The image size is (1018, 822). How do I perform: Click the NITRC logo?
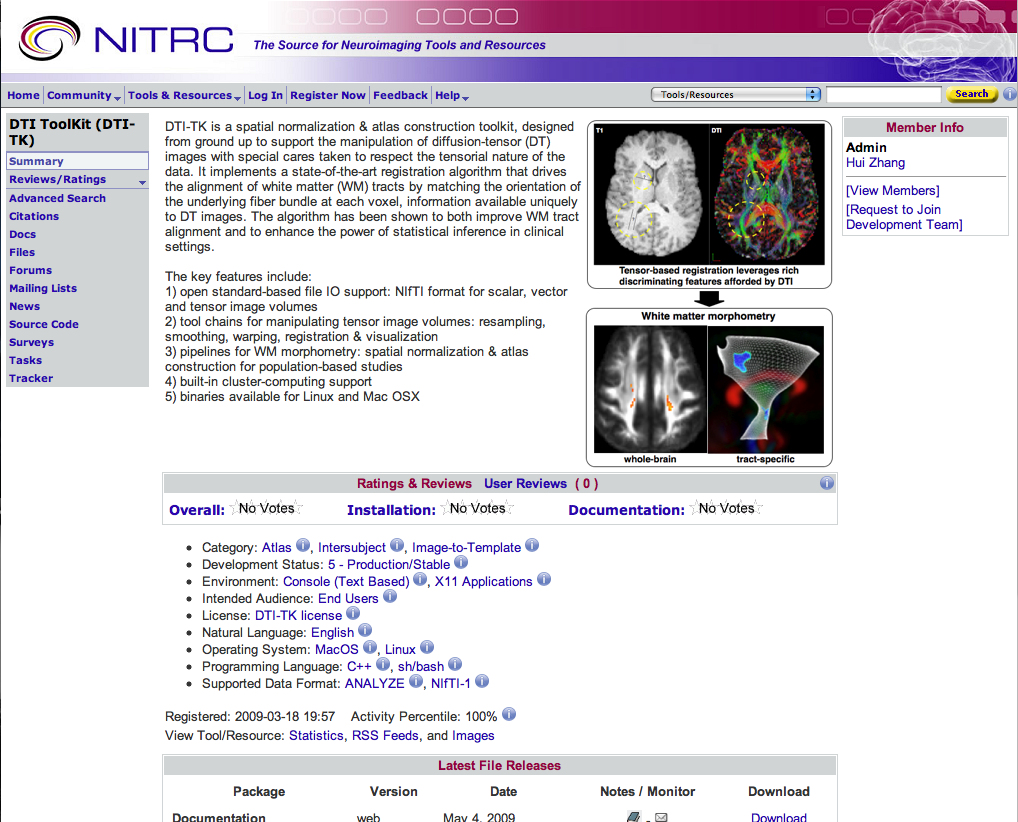pos(126,39)
